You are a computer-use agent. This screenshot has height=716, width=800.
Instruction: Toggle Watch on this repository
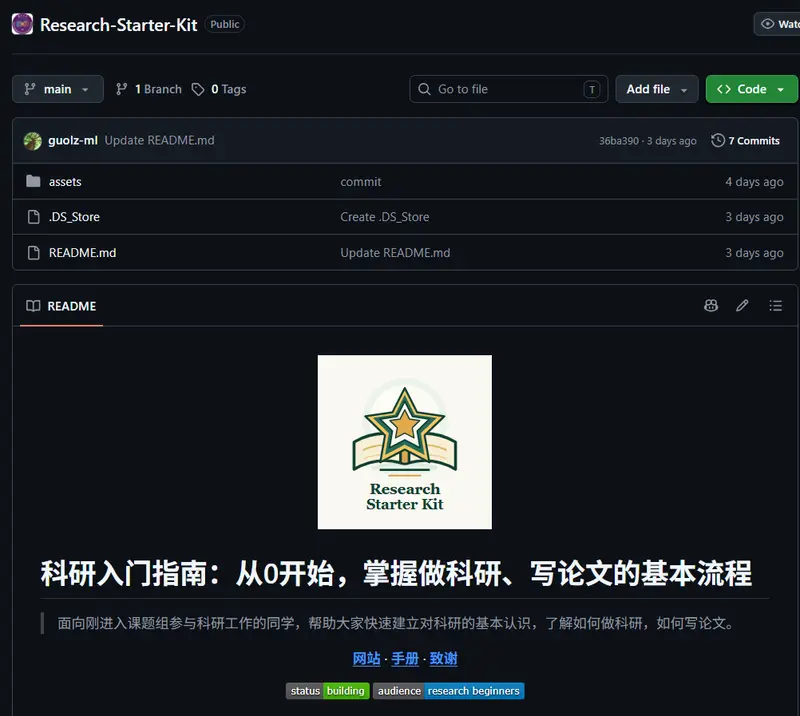(778, 24)
